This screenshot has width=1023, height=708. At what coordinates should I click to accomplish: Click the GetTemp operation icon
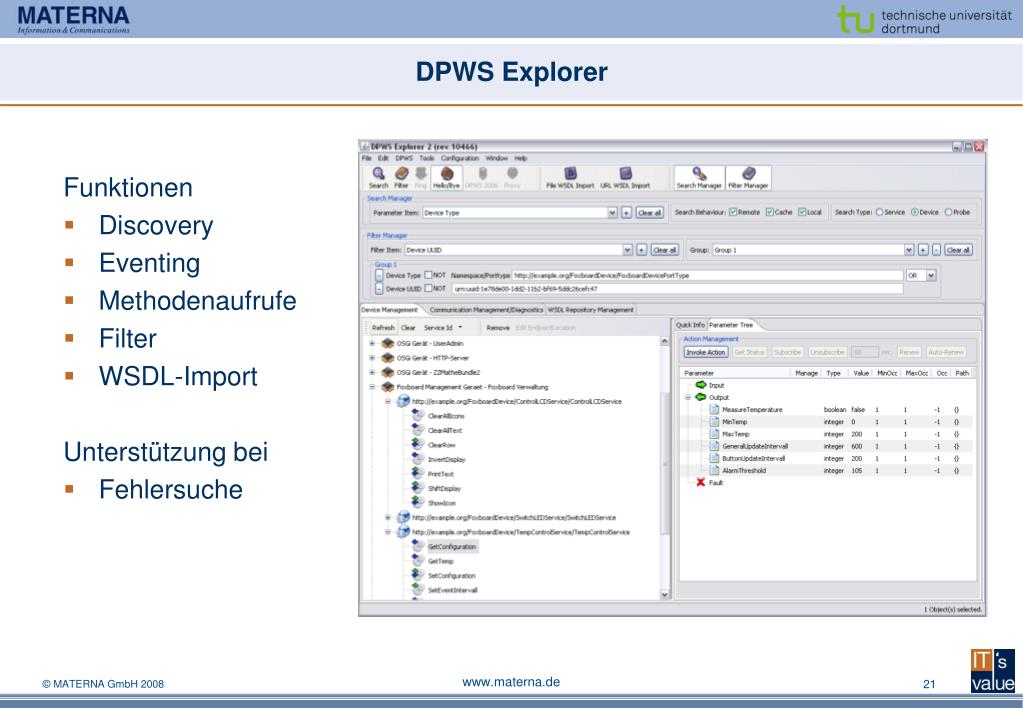pos(418,561)
